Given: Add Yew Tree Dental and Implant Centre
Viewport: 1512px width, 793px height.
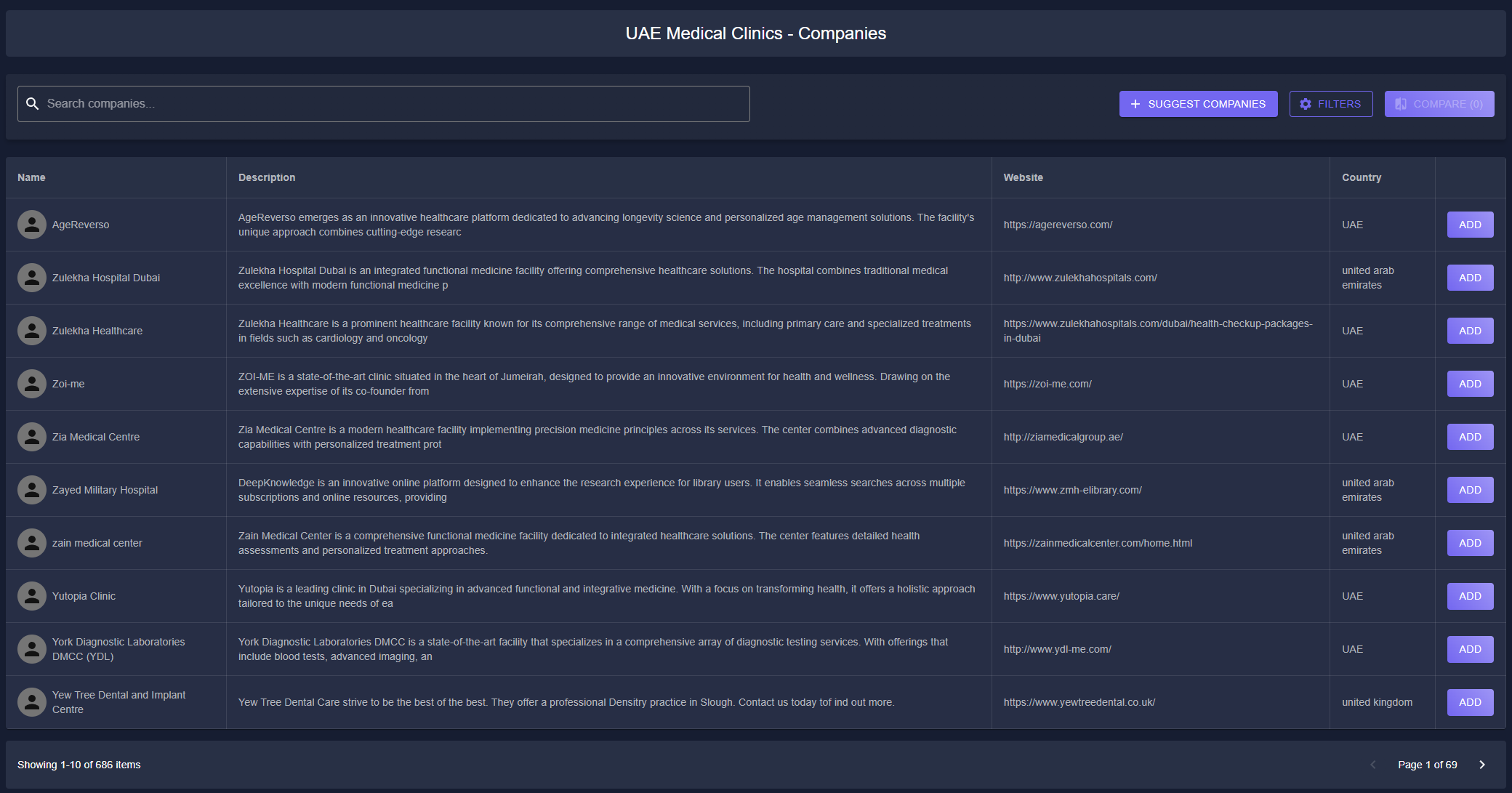Looking at the screenshot, I should [1470, 702].
